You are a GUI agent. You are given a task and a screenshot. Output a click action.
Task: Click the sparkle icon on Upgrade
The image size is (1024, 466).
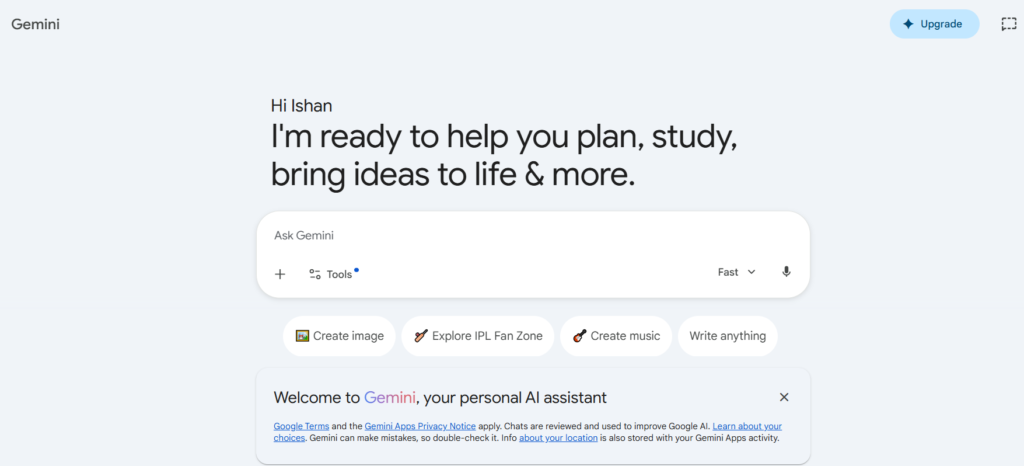pos(908,24)
